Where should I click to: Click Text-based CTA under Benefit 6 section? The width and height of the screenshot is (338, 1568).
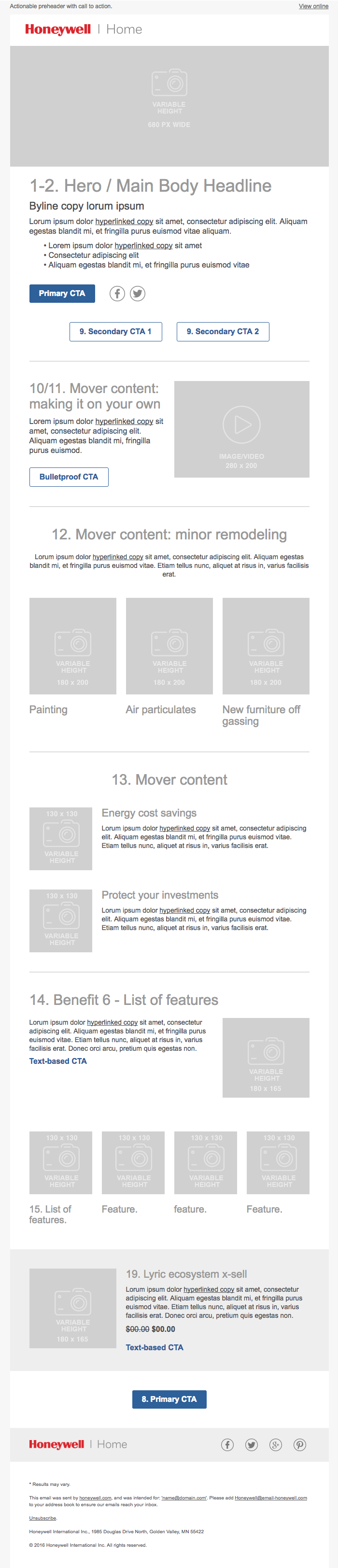(x=58, y=1061)
